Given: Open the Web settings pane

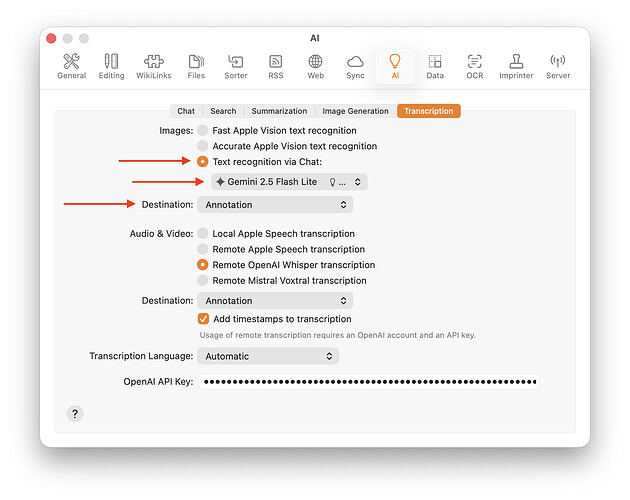Looking at the screenshot, I should [x=315, y=67].
